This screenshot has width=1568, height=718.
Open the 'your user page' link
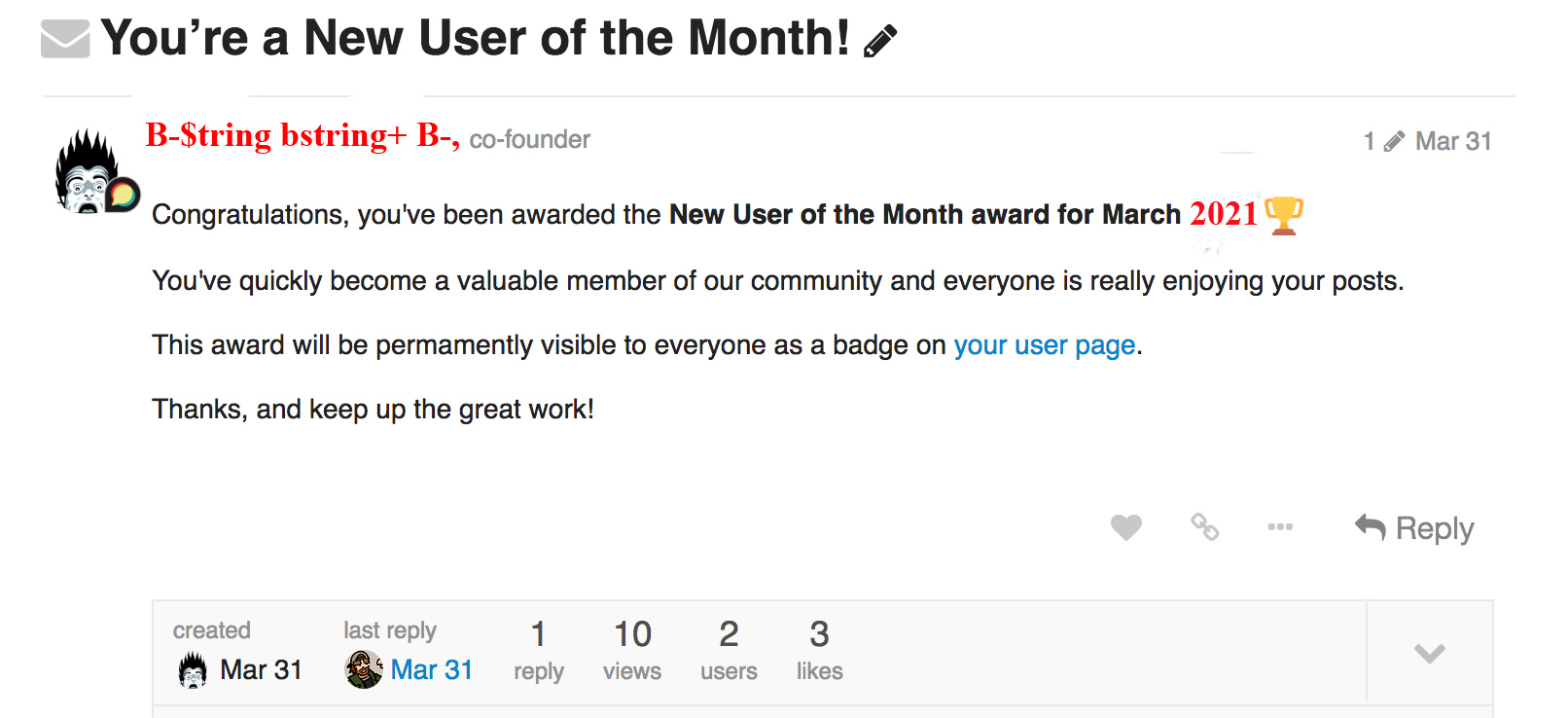click(1044, 345)
